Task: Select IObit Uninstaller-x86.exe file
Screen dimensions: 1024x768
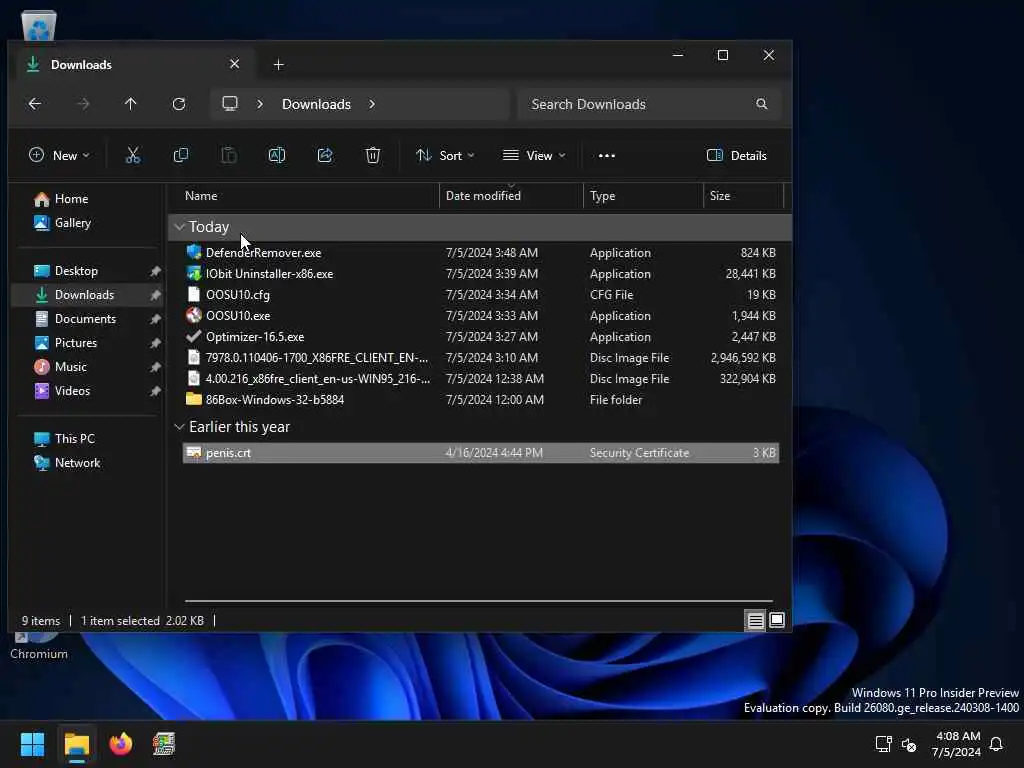Action: coord(481,274)
